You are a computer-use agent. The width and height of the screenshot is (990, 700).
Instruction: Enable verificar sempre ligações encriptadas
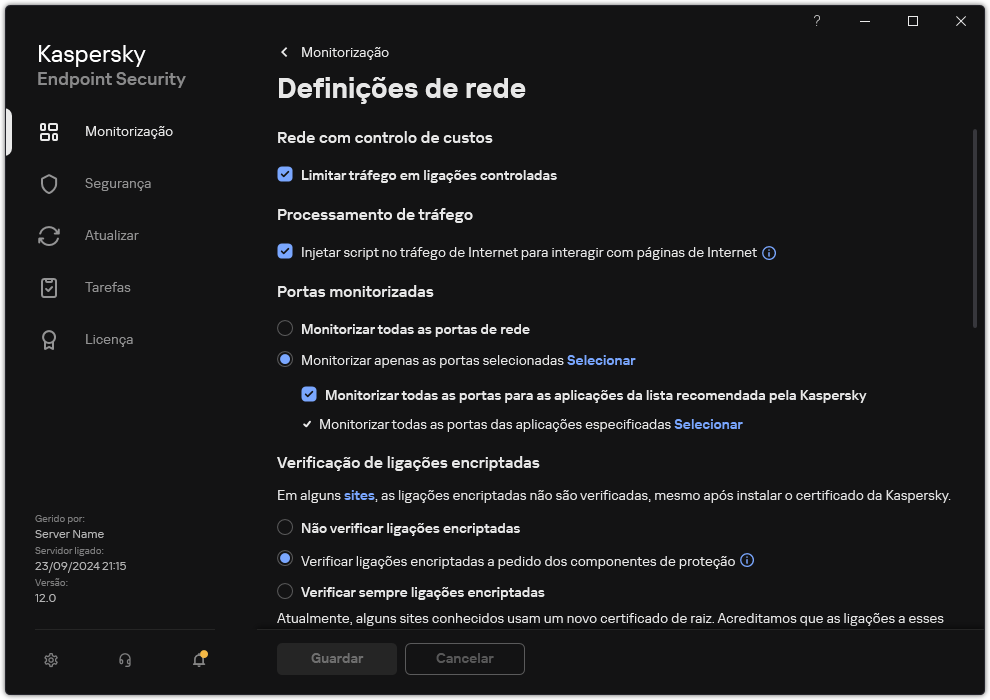(284, 592)
